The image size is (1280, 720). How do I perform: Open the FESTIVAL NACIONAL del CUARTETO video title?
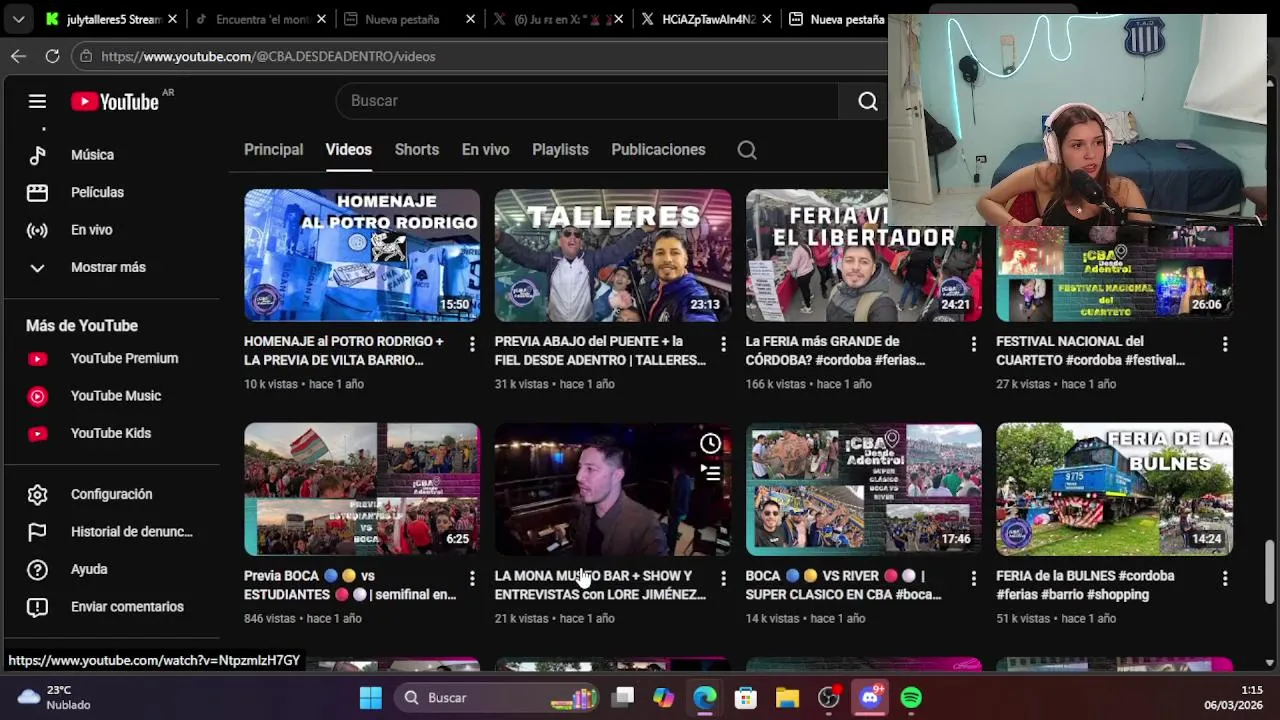pyautogui.click(x=1092, y=351)
